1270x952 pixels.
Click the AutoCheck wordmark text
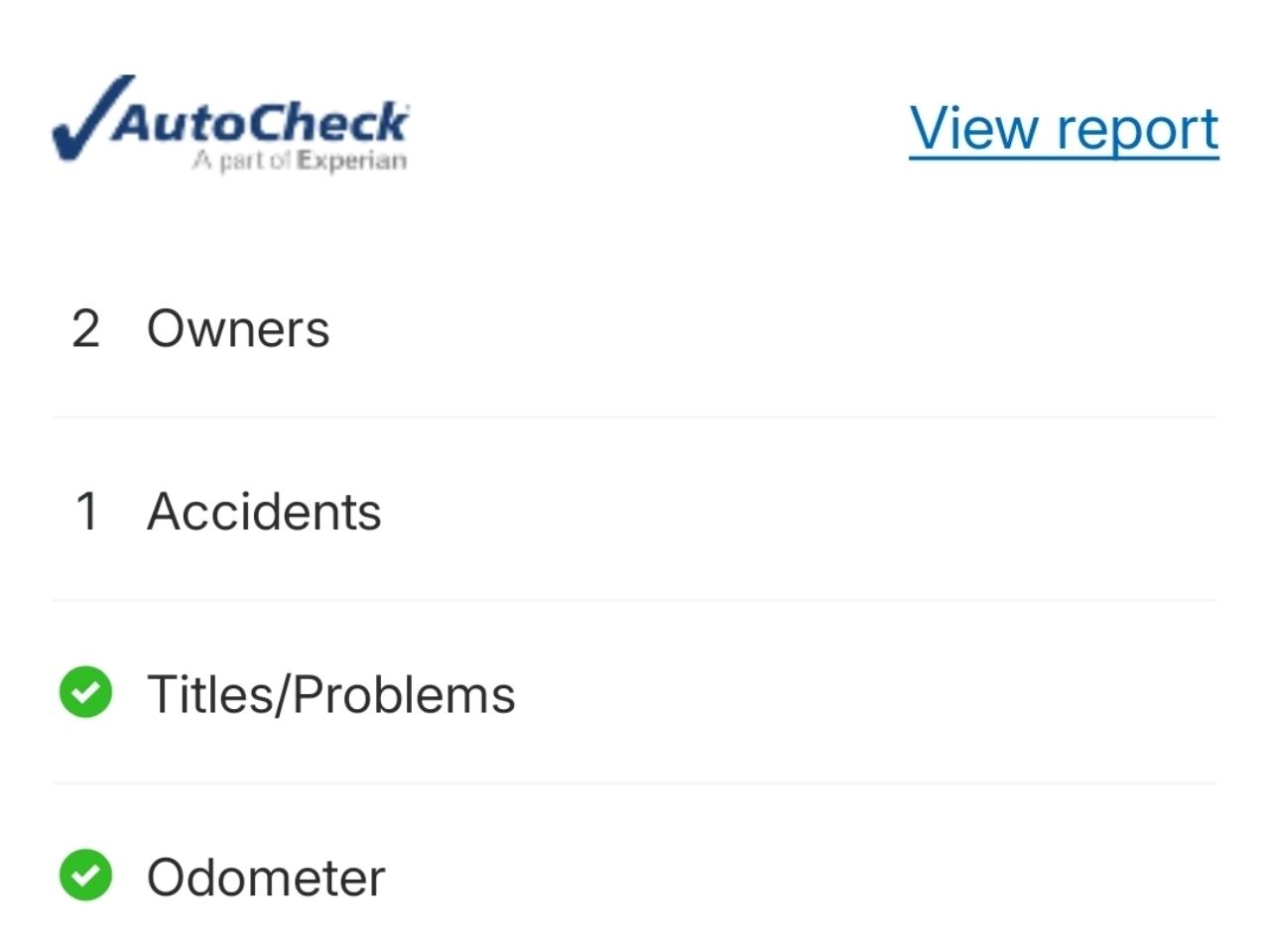260,123
